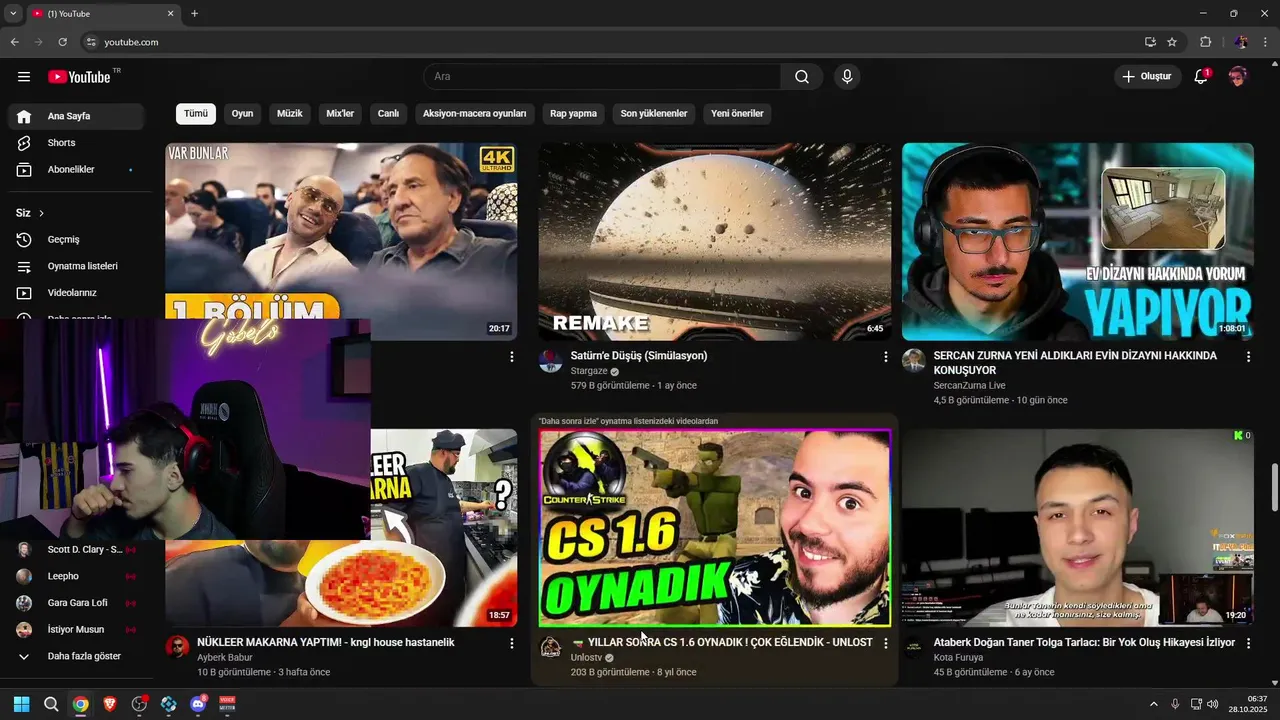
Task: Open the SercanZurna Live channel link
Action: [x=969, y=386]
